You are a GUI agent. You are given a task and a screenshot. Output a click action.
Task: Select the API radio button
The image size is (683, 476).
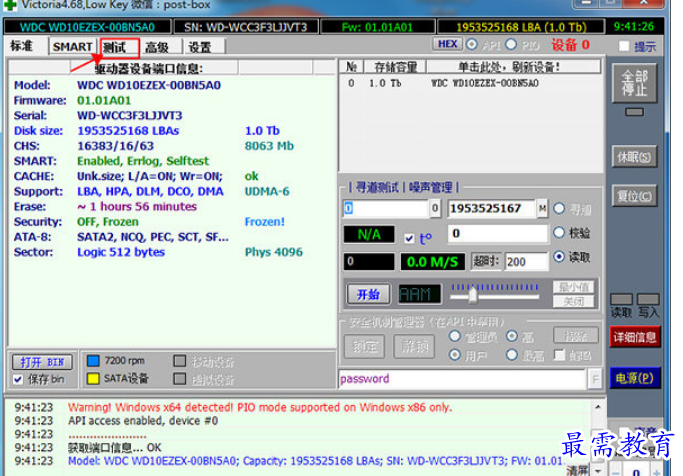click(472, 44)
